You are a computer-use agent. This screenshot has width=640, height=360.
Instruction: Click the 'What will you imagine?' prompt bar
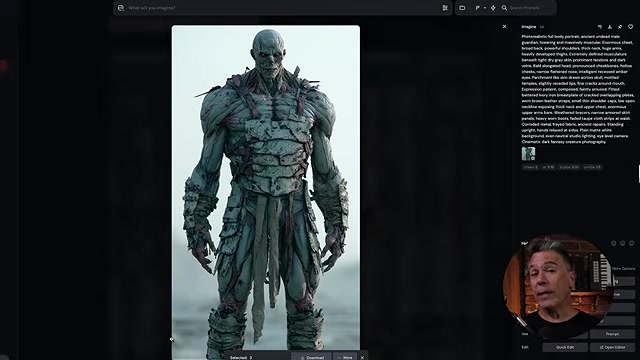282,8
